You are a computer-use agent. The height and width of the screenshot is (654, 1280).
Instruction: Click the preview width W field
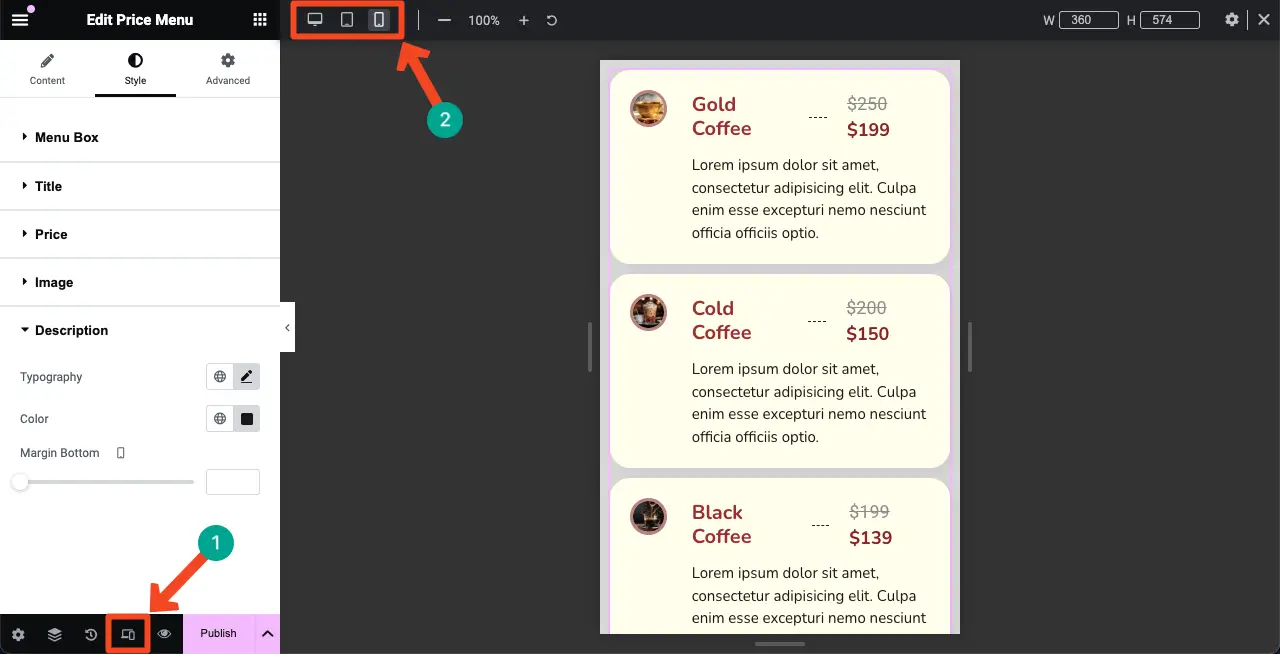[1088, 20]
